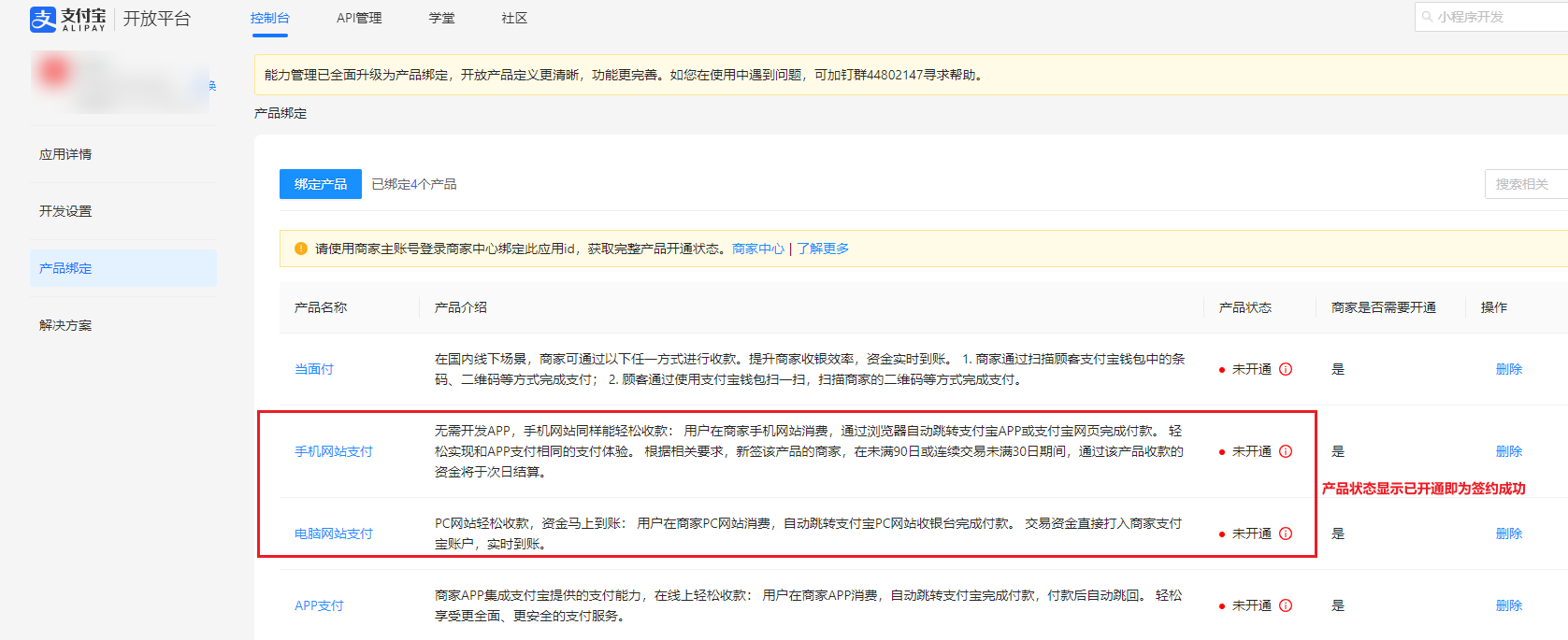Focus the 搜索相关 search input
Viewport: 1568px width, 640px height.
pyautogui.click(x=1526, y=184)
